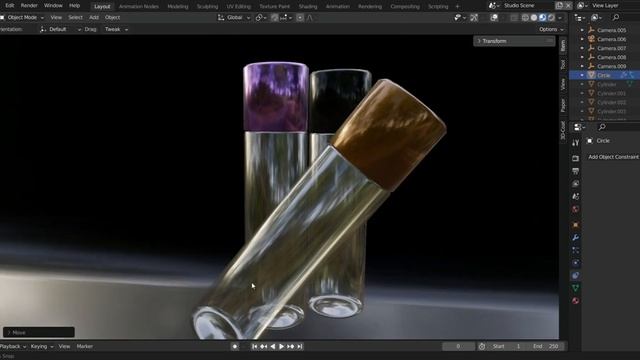Toggle auto keying record button in timeline
Screen dimensions: 640x360
tap(235, 346)
